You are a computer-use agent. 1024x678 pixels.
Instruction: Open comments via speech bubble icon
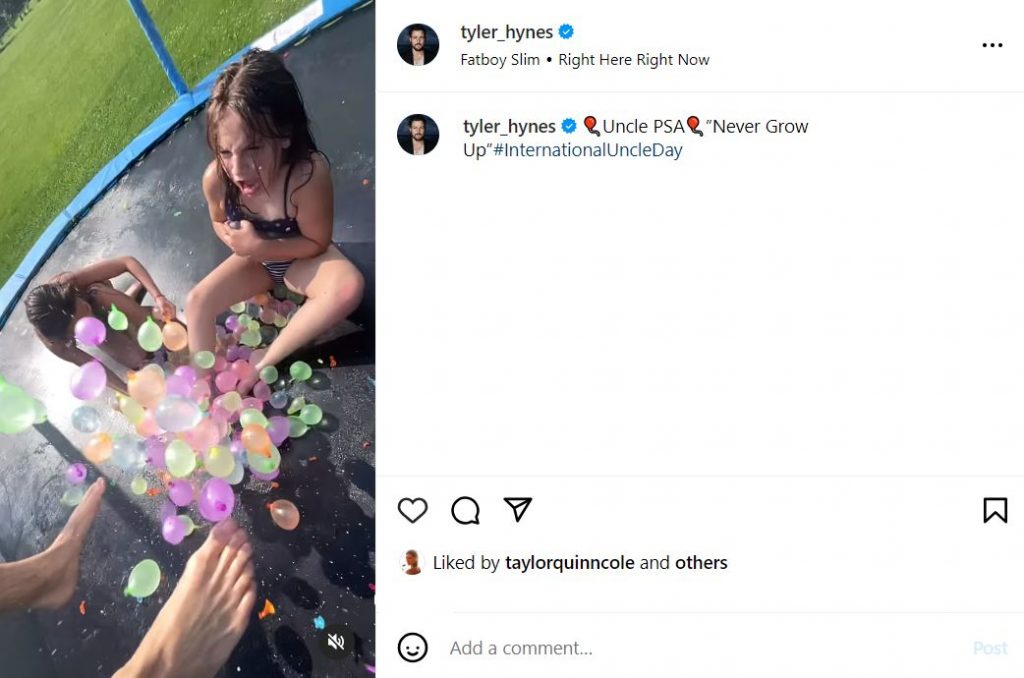(465, 510)
